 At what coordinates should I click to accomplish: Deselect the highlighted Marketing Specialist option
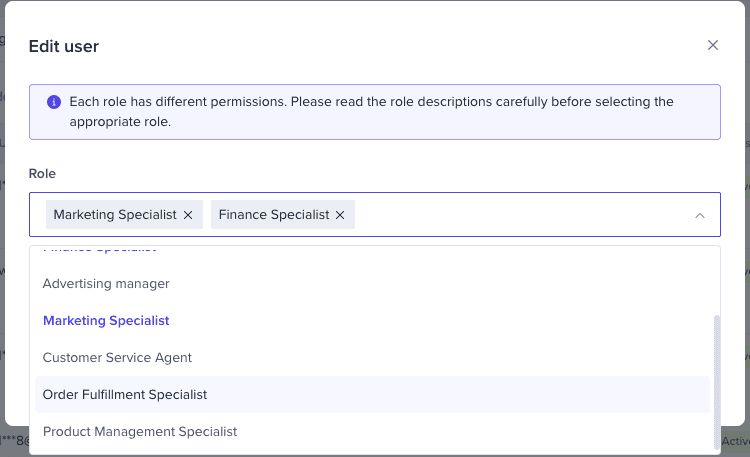[106, 321]
